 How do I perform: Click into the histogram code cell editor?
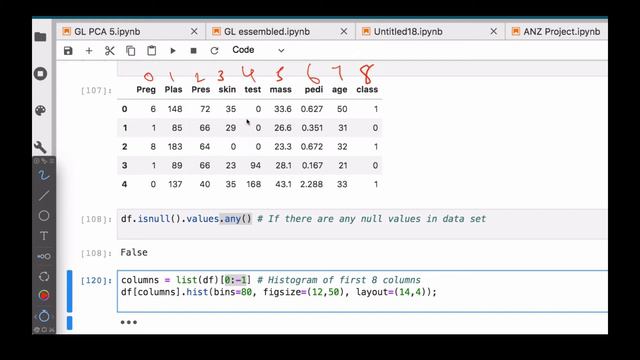362,291
